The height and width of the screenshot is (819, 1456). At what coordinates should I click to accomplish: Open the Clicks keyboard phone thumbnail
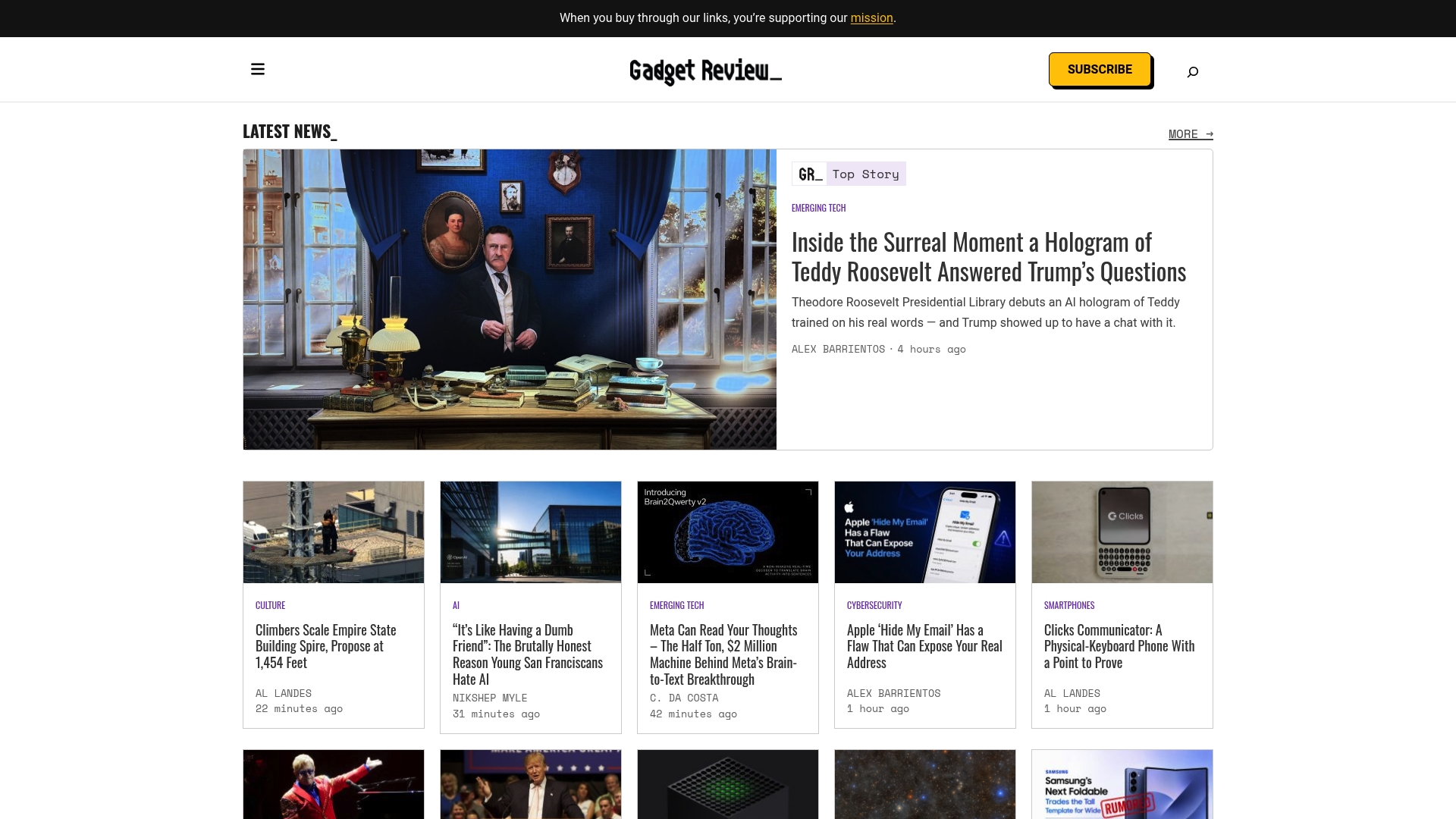click(1122, 532)
